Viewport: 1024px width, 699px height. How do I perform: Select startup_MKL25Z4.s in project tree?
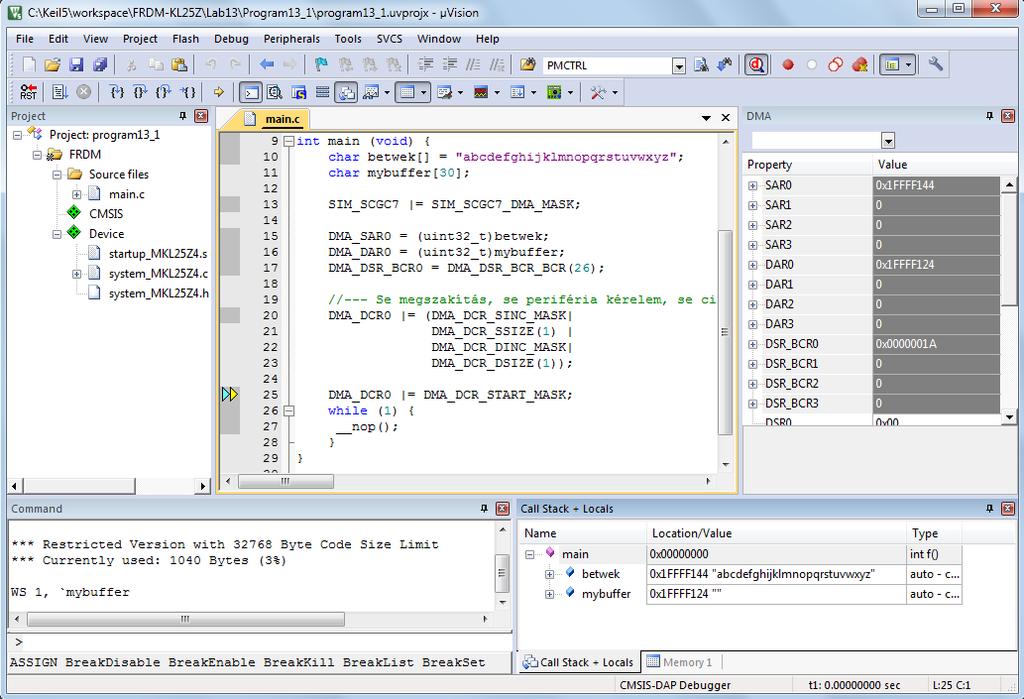click(x=157, y=253)
